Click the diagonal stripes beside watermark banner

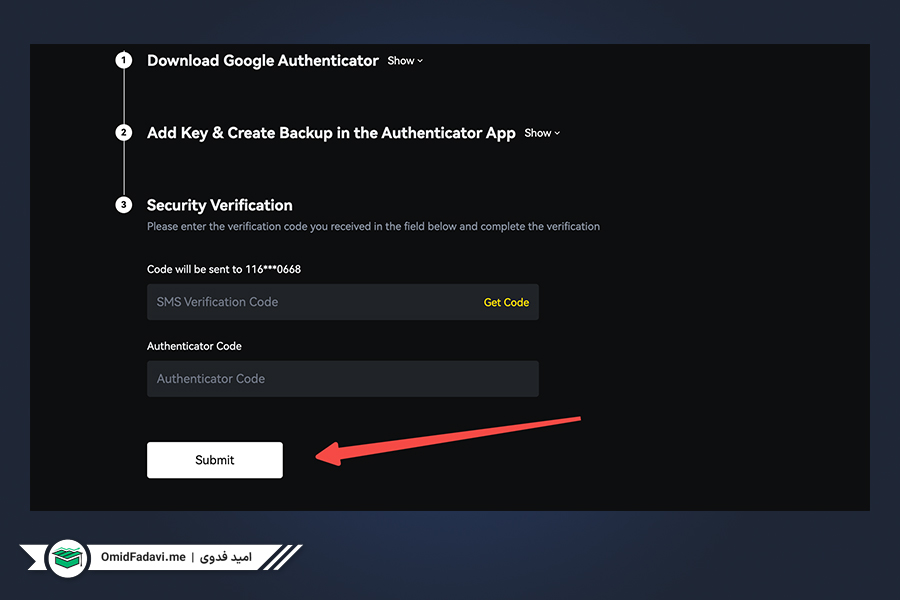click(x=281, y=557)
